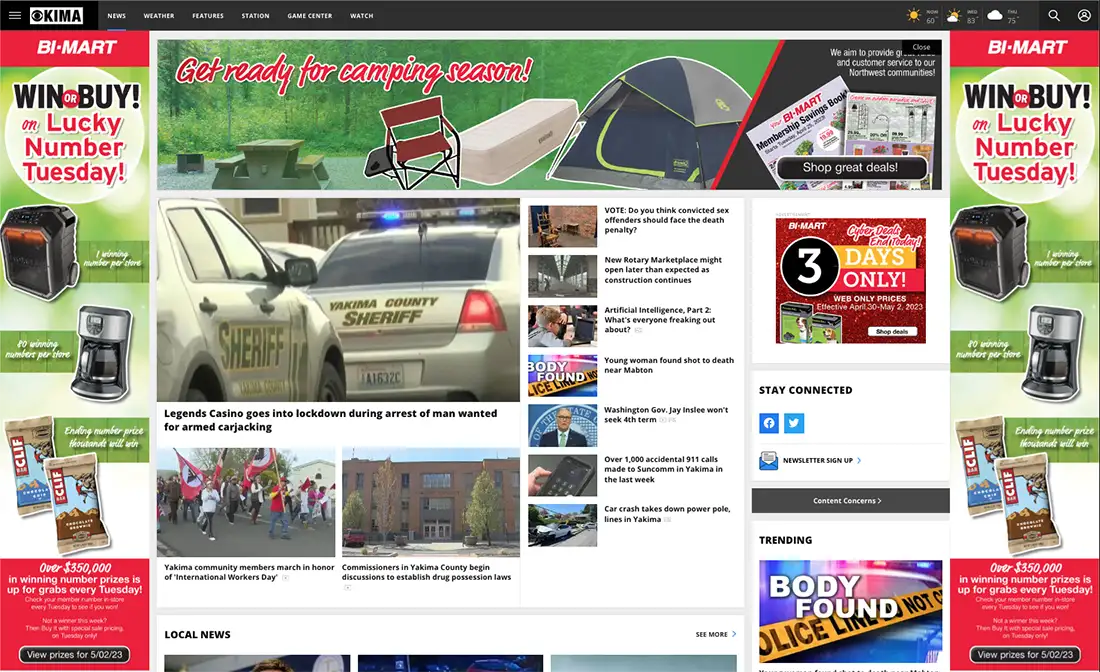Open the Weather menu item
Screen dimensions: 1100x672
[159, 15]
